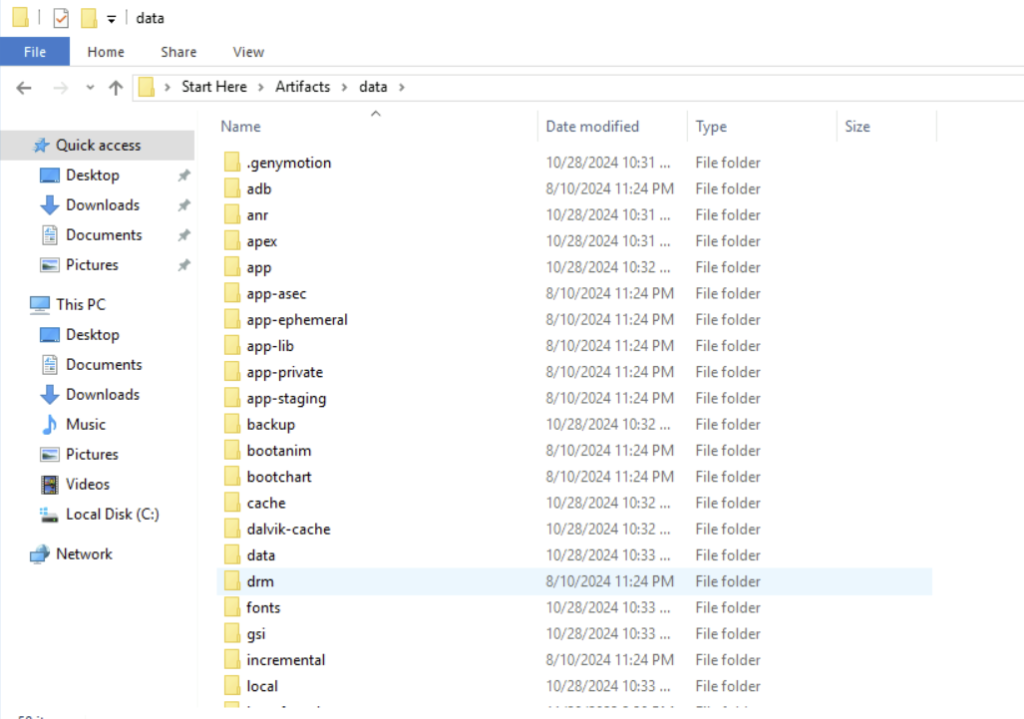Select the Network icon in sidebar
Image resolution: width=1024 pixels, height=719 pixels.
pyautogui.click(x=40, y=554)
